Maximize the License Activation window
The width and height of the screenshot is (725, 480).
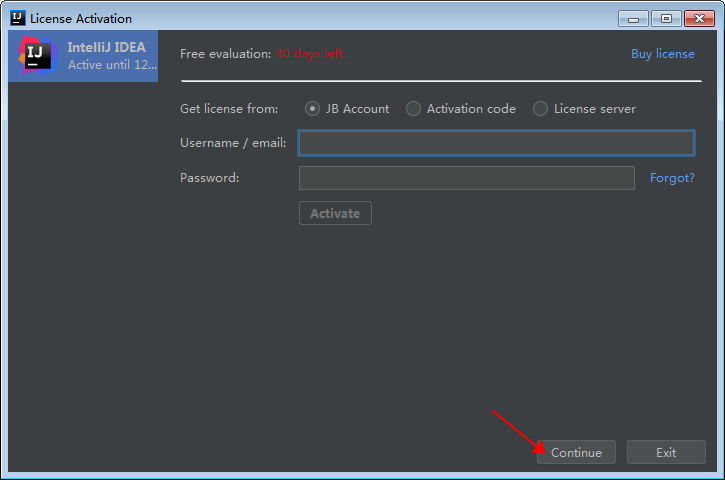click(665, 18)
